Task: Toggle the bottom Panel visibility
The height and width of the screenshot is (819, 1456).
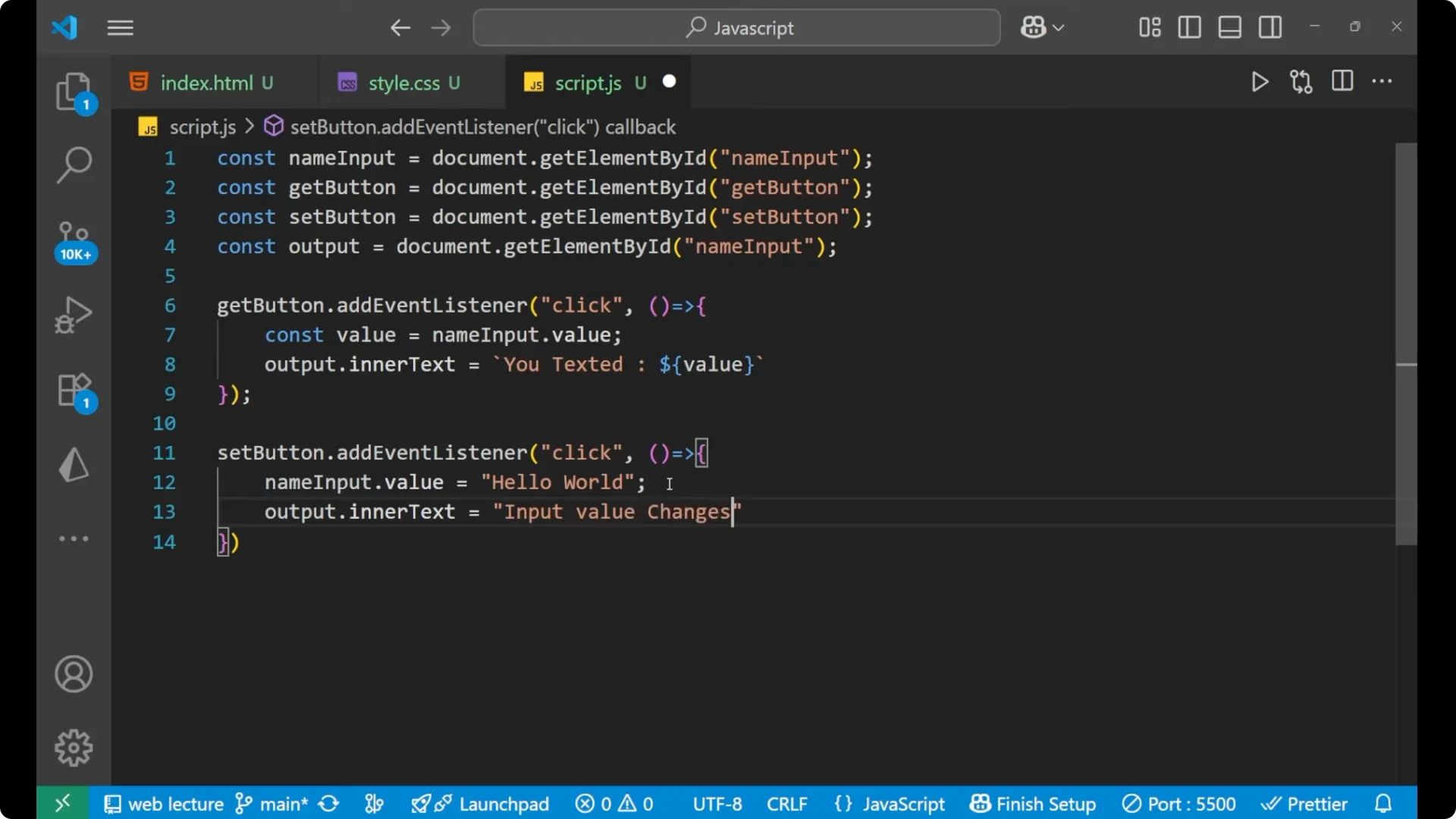Action: click(x=1229, y=27)
